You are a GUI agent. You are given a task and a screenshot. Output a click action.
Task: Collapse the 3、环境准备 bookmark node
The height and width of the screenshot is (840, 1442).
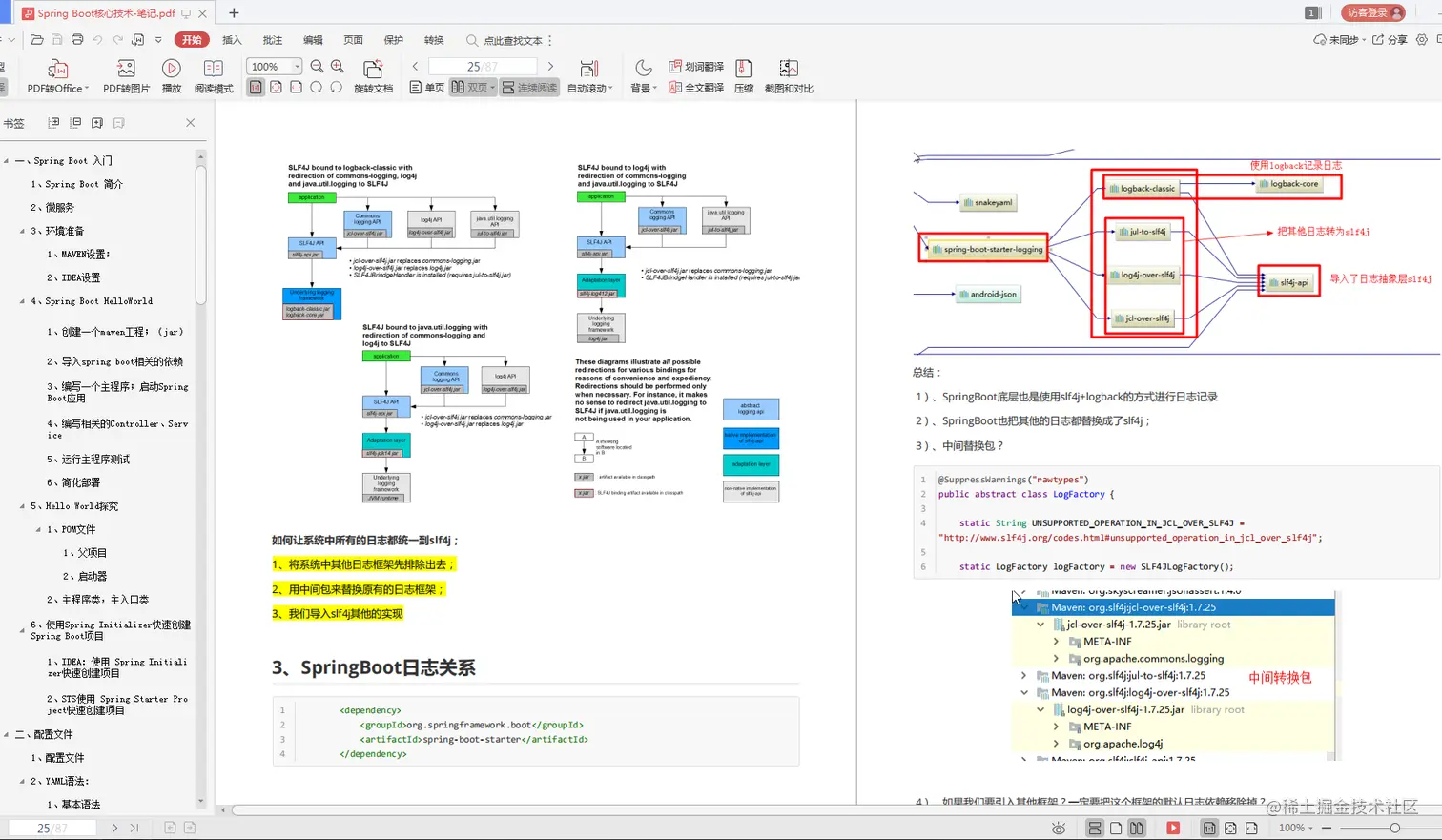click(x=23, y=231)
